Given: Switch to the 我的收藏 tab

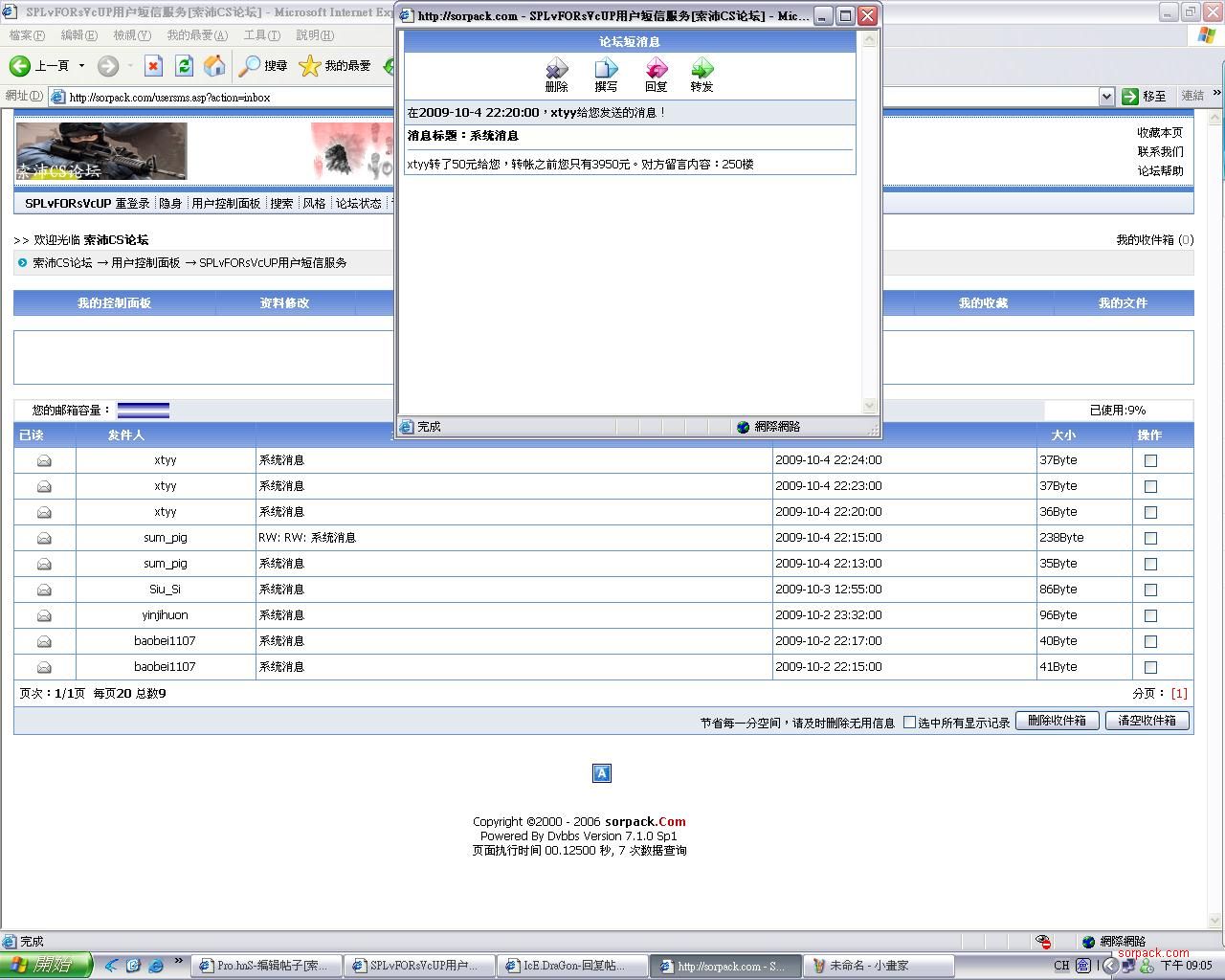Looking at the screenshot, I should (x=983, y=302).
